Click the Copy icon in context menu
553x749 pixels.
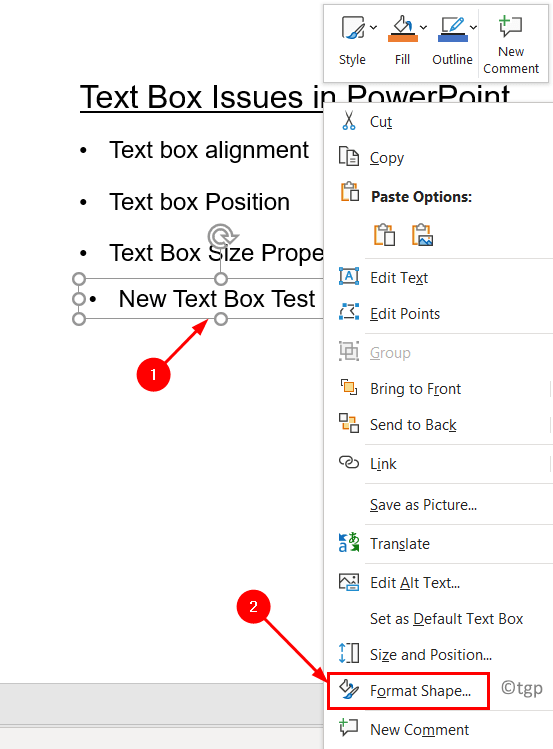349,157
